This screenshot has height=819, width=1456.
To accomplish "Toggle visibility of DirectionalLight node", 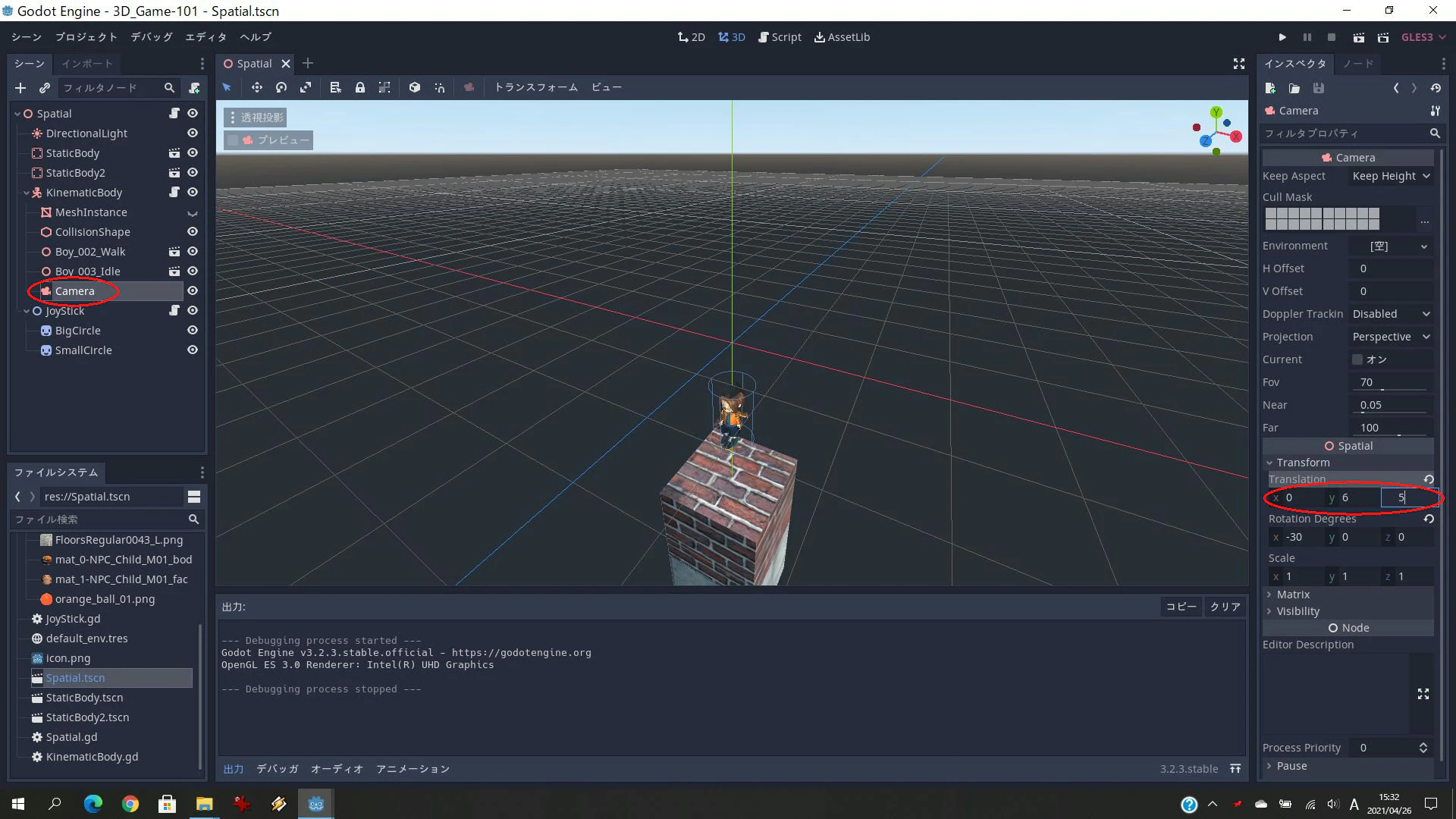I will [x=193, y=133].
